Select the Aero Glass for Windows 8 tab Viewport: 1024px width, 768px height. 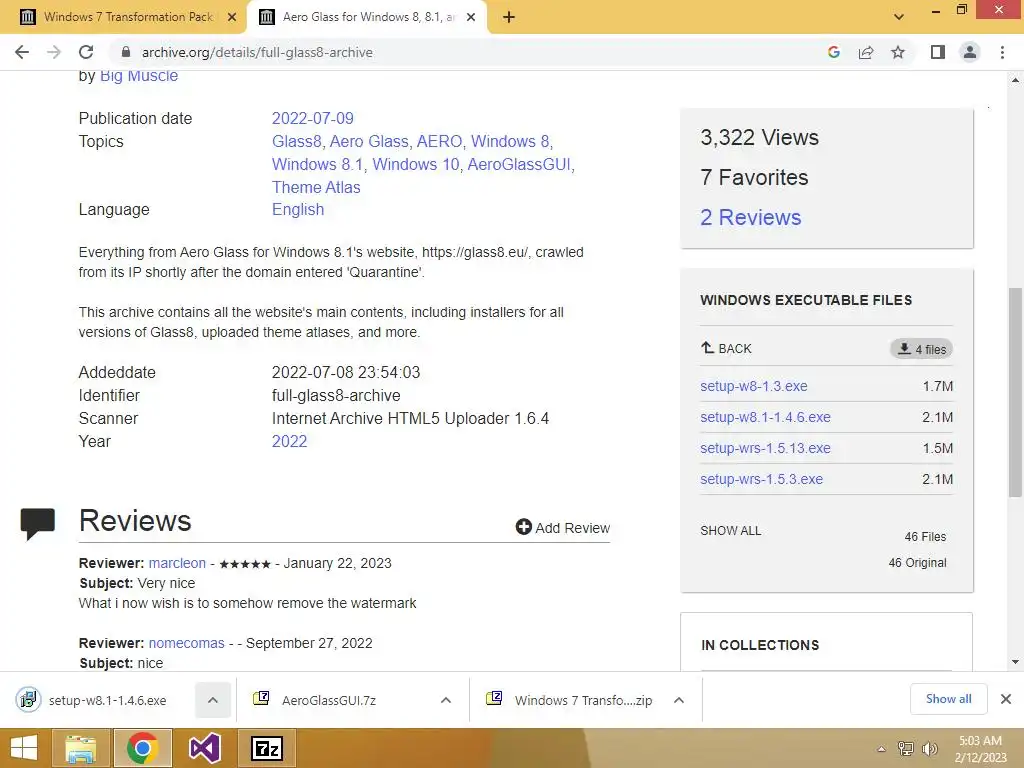368,17
